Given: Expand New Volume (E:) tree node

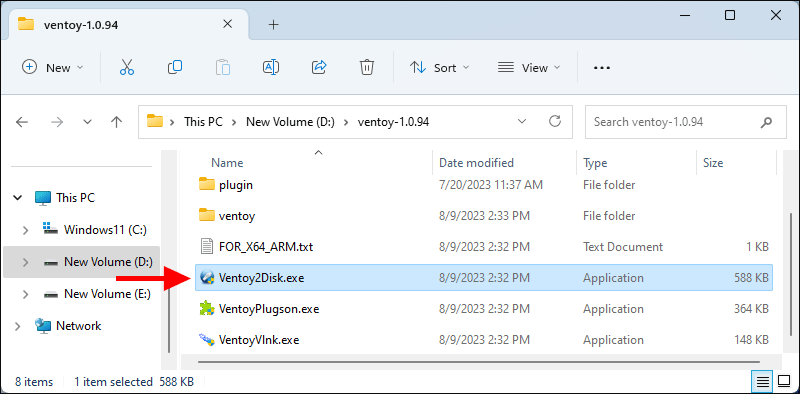Looking at the screenshot, I should 26,294.
